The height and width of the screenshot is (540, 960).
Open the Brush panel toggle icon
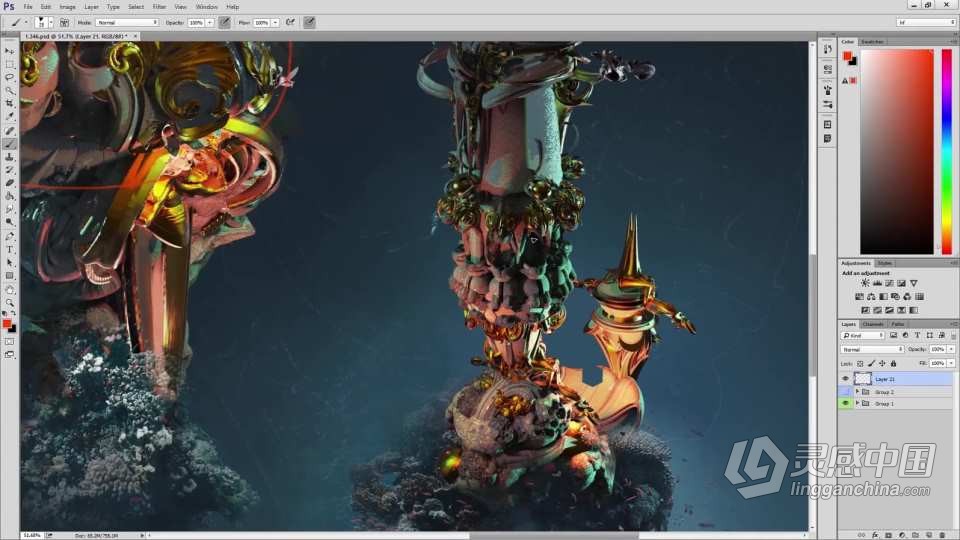tap(64, 22)
